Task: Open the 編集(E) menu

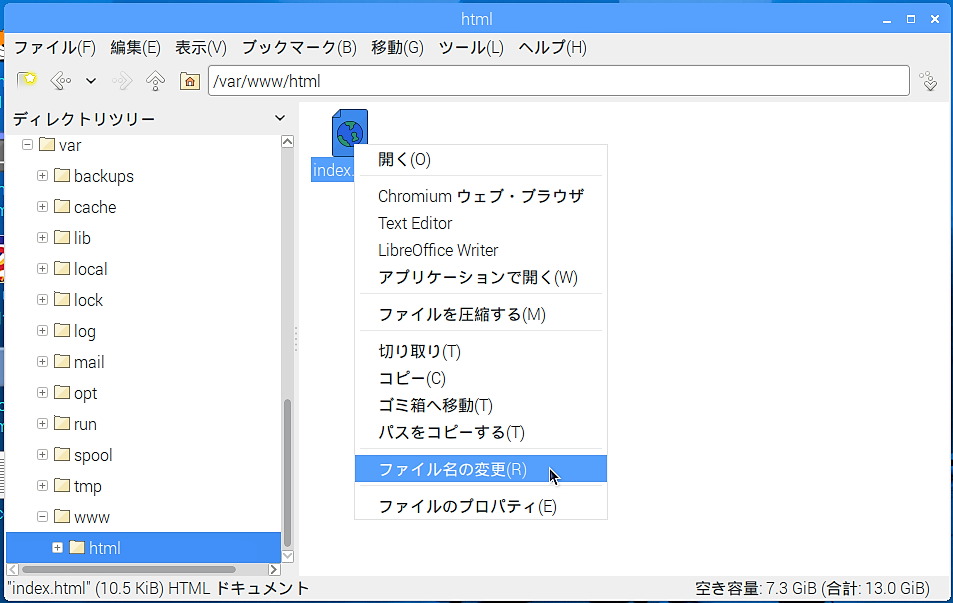Action: (136, 47)
